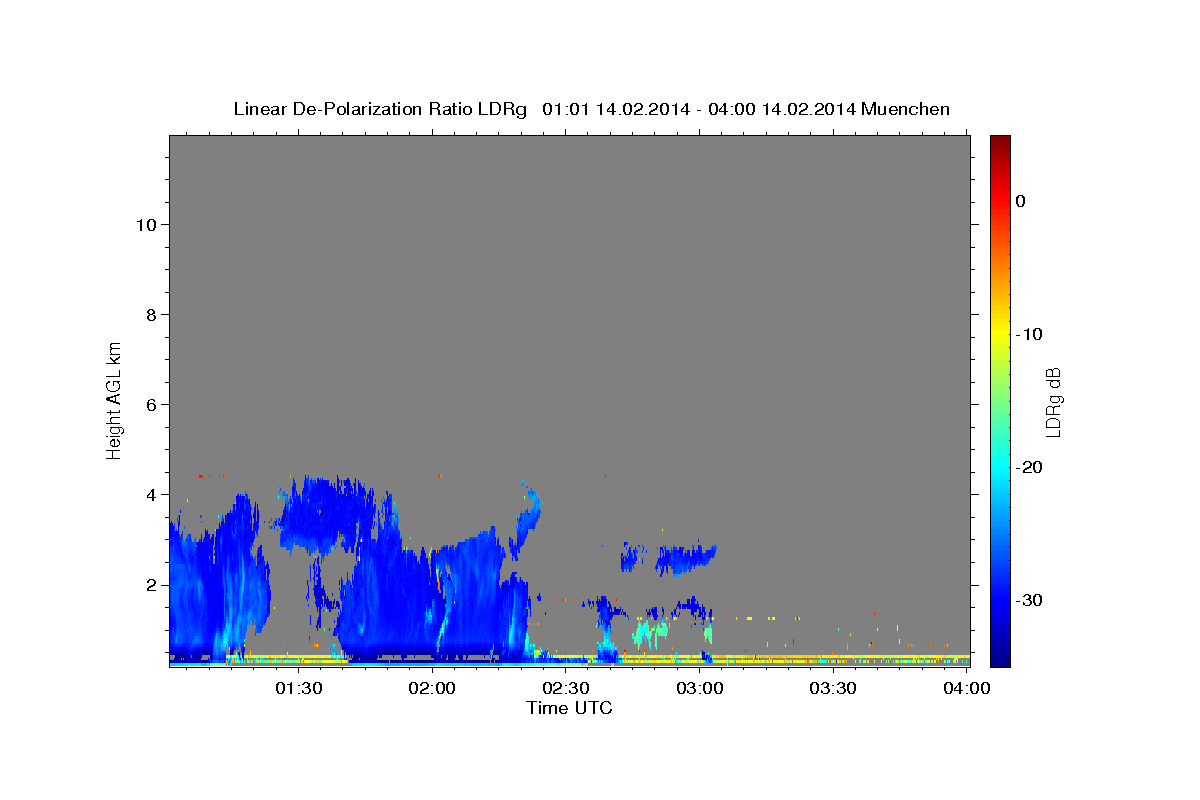The width and height of the screenshot is (1200, 800).
Task: Click the end time '04:00 14.02.2014' in title
Action: [x=782, y=109]
